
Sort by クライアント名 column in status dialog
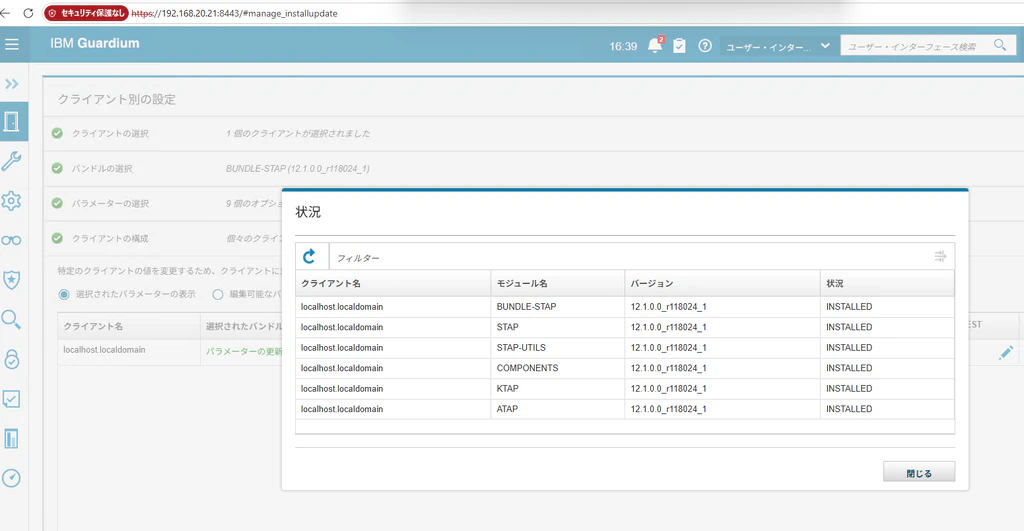(392, 283)
